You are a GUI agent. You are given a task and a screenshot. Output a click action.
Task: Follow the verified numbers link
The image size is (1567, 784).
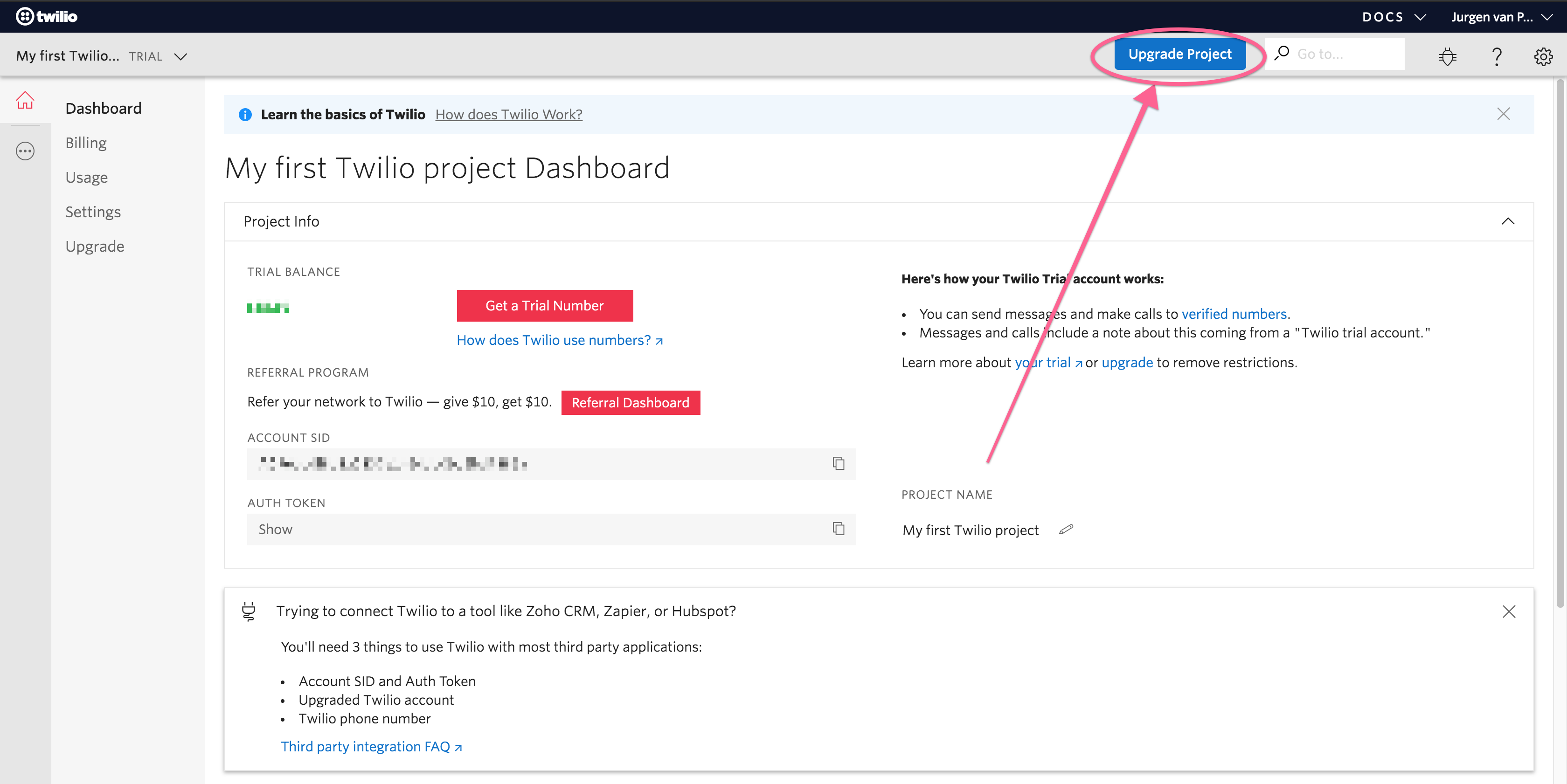point(1234,314)
